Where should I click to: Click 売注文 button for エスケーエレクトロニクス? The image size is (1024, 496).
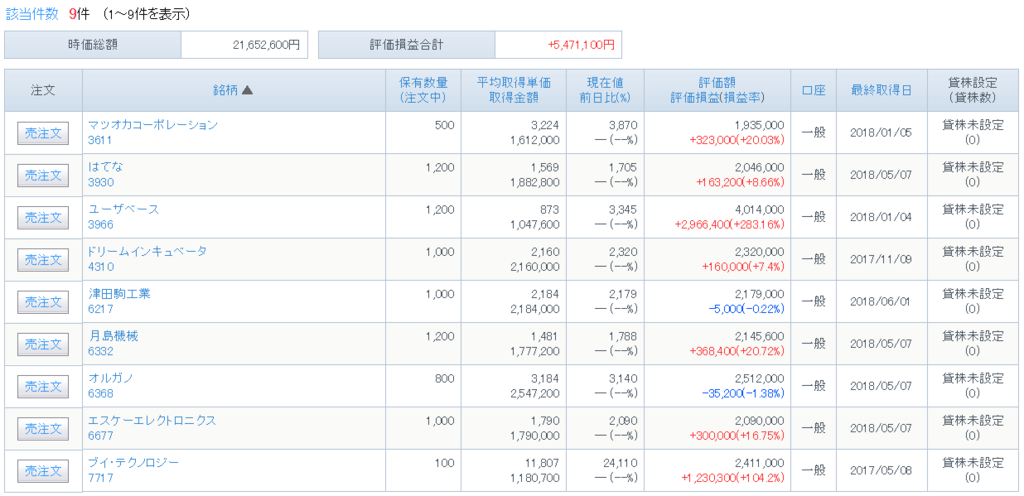(x=43, y=429)
